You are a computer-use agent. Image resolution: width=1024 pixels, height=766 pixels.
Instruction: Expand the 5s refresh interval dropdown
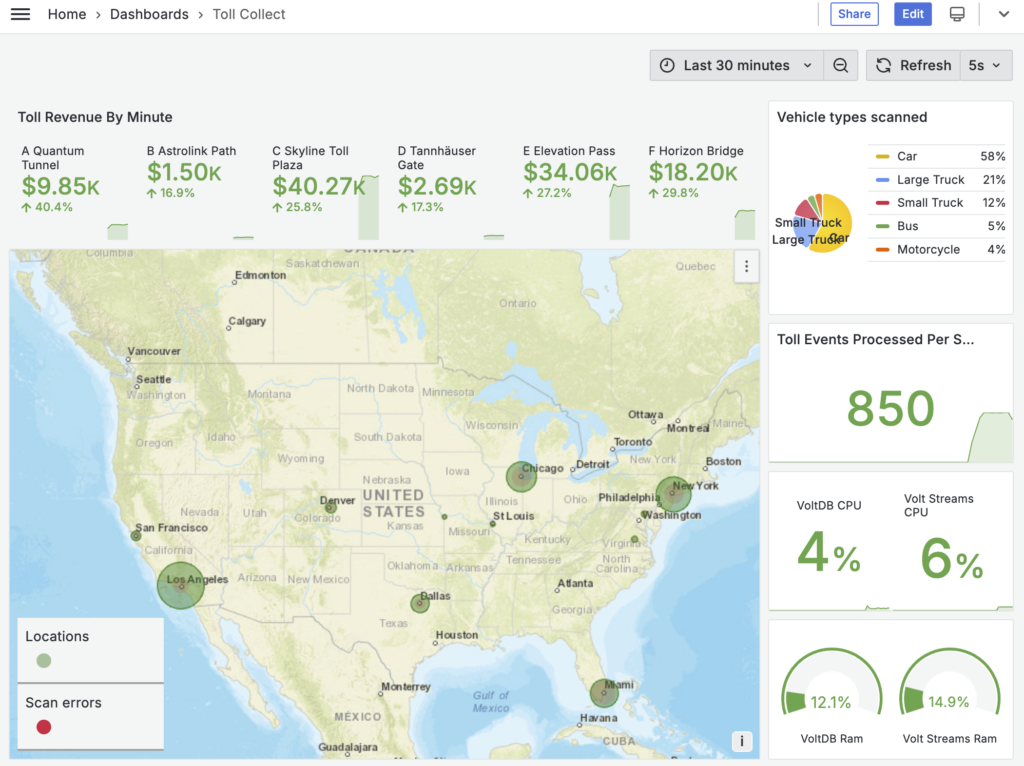(985, 66)
